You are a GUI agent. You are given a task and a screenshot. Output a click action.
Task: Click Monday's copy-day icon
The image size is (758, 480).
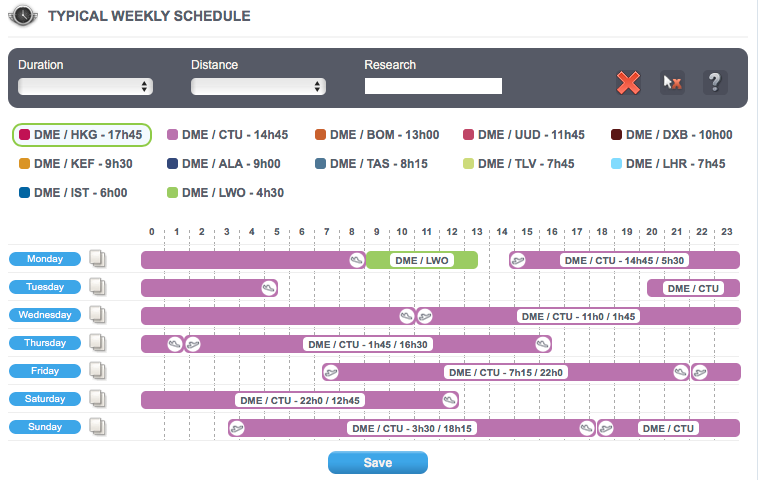tap(98, 259)
